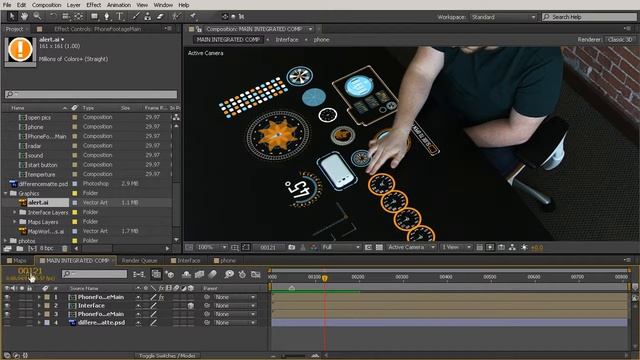The image size is (640, 360).
Task: Switch to the phone timeline tab
Action: click(225, 260)
